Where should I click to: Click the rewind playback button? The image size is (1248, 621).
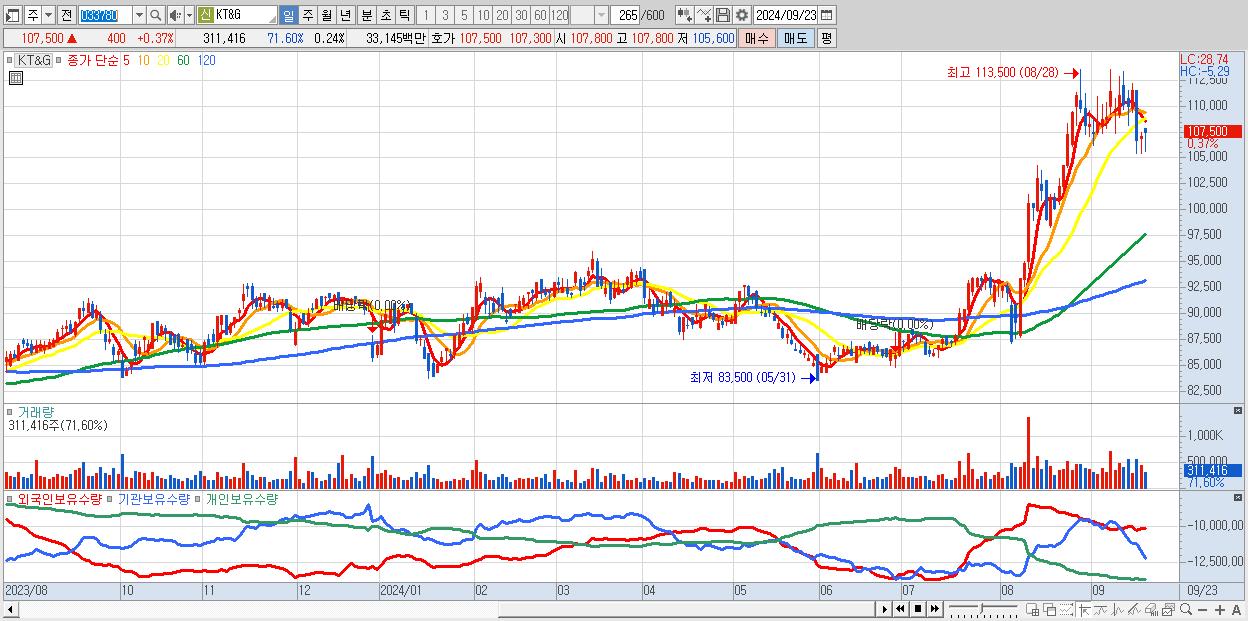point(900,610)
